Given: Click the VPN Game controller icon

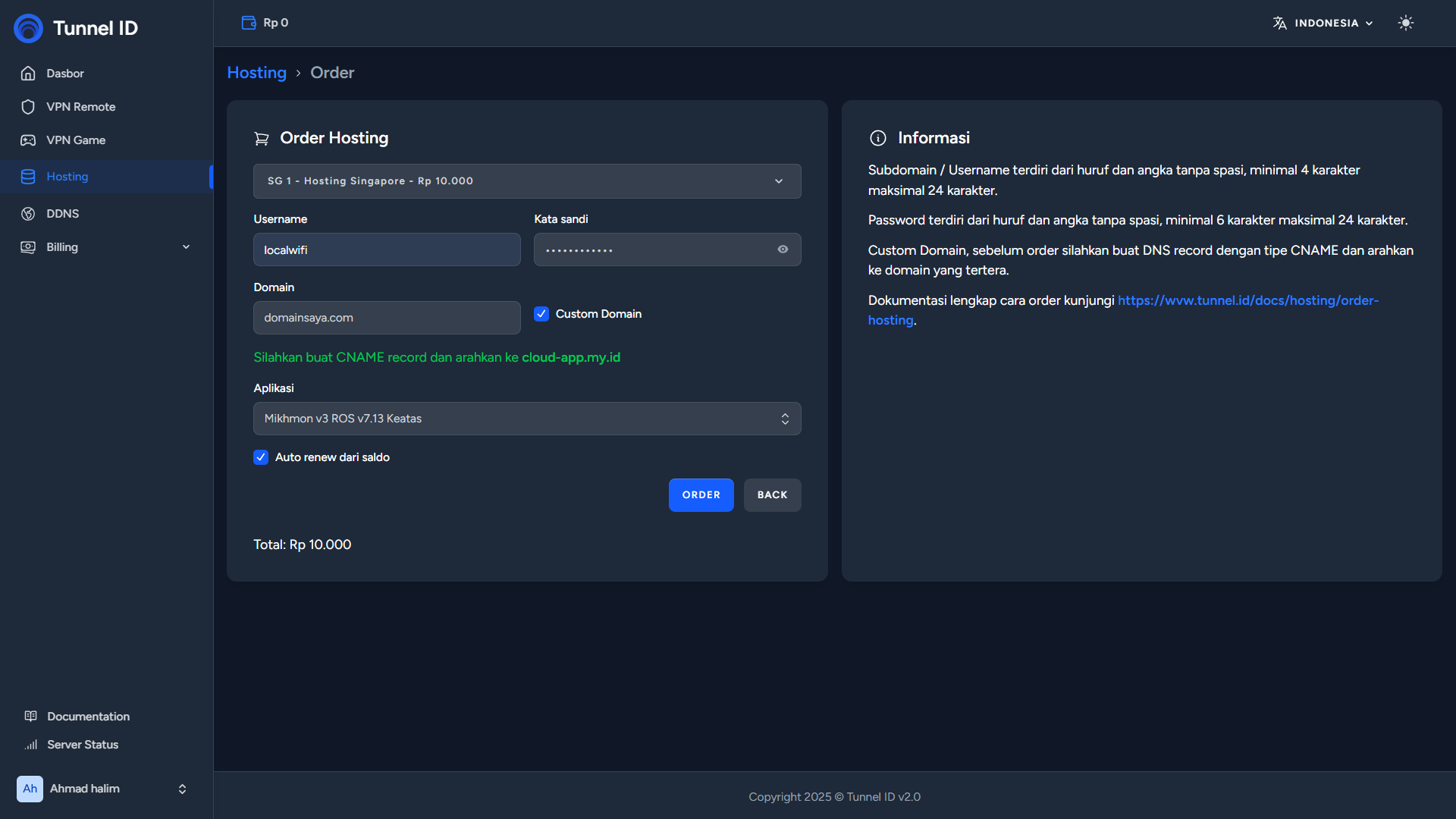Looking at the screenshot, I should pyautogui.click(x=28, y=140).
